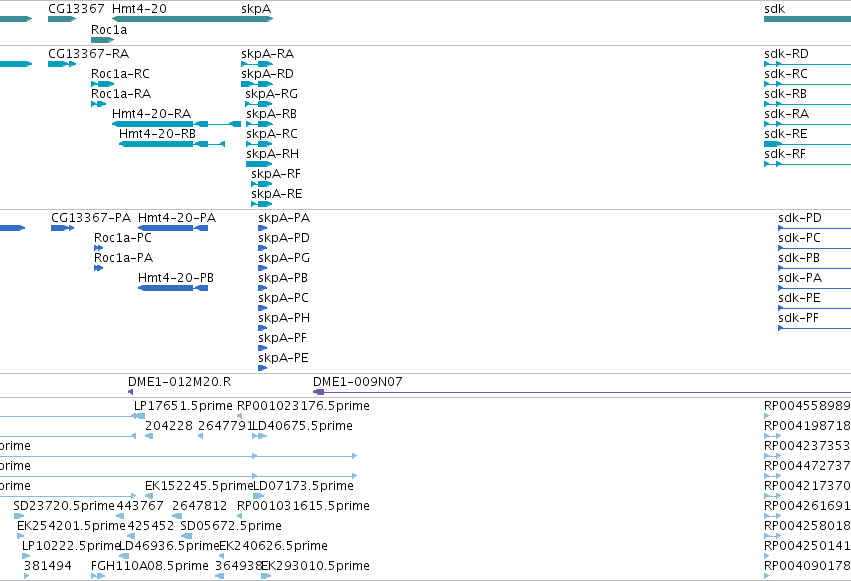Image resolution: width=851 pixels, height=581 pixels.
Task: Select the CG13367 gene feature label
Action: pos(76,9)
